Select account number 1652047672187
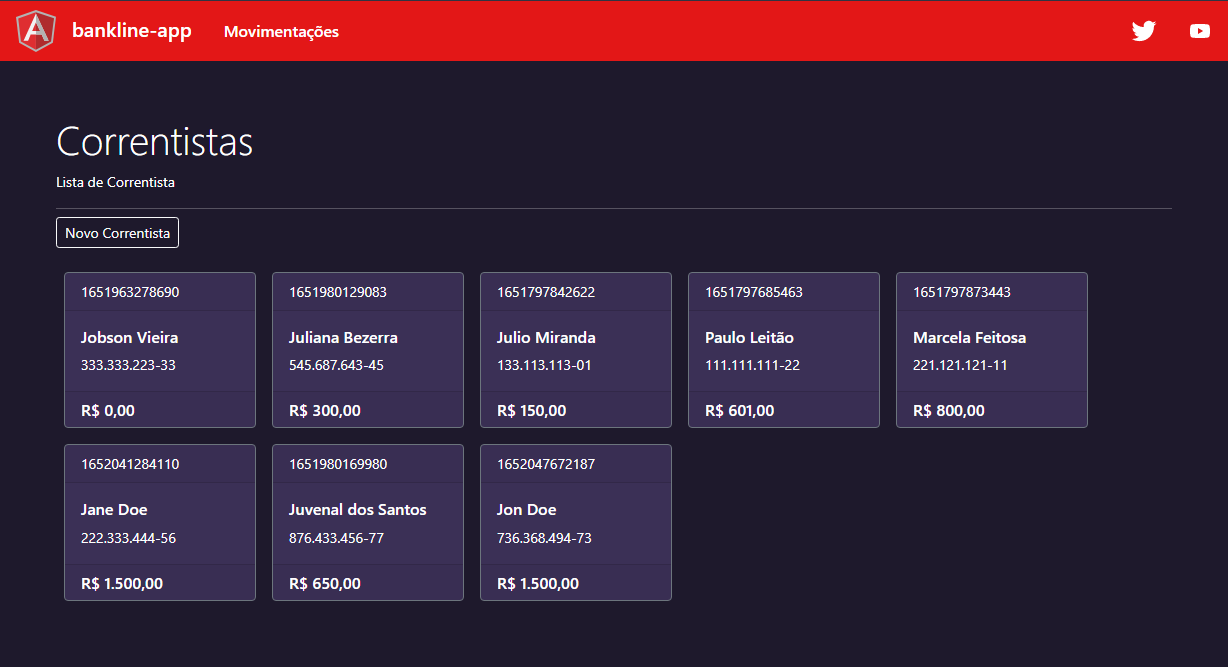 (x=546, y=464)
